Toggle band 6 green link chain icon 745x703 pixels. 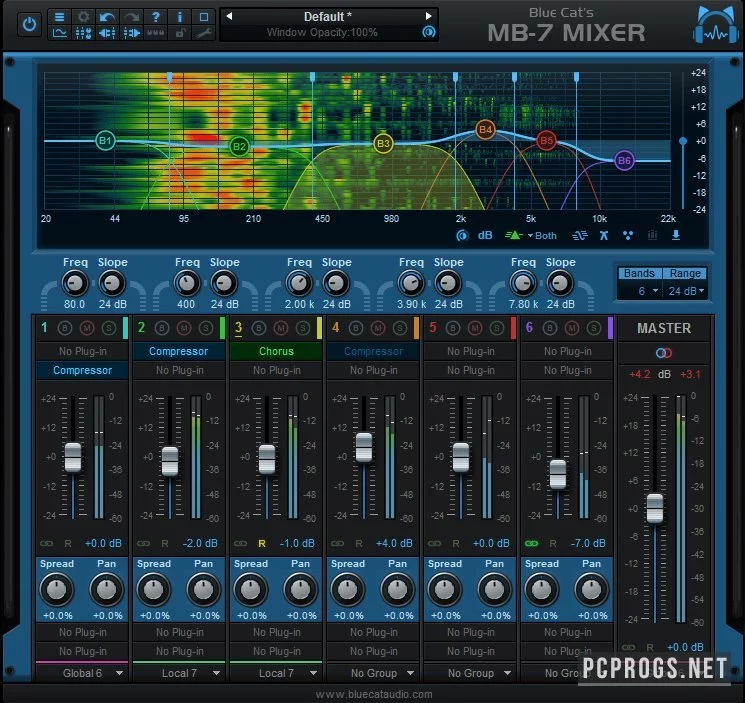click(532, 543)
